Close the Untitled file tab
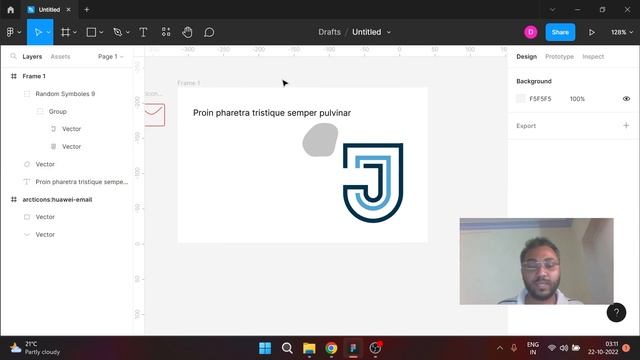The image size is (640, 360). 69,9
